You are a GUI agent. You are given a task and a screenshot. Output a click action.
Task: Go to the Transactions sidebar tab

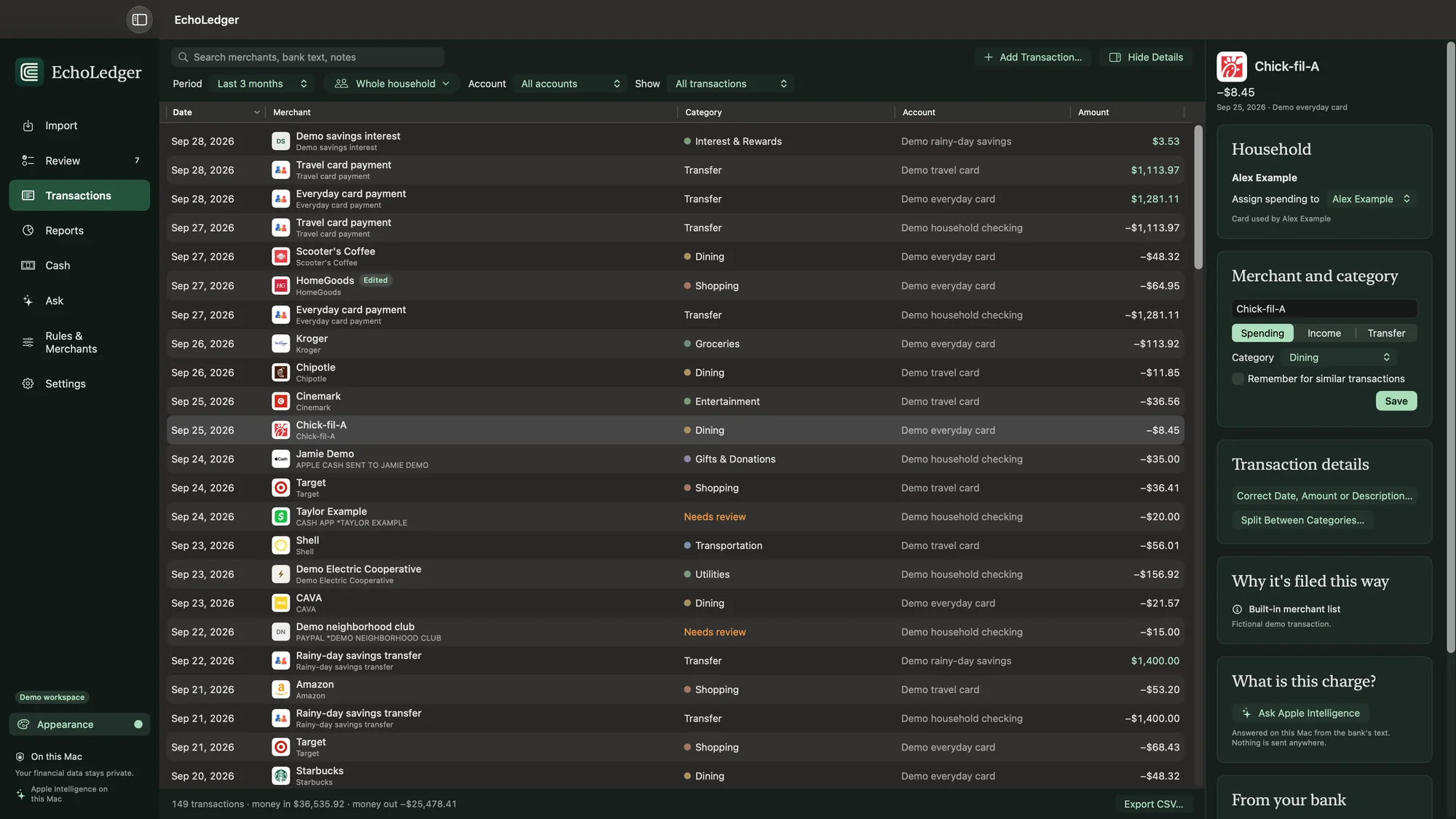pyautogui.click(x=79, y=196)
